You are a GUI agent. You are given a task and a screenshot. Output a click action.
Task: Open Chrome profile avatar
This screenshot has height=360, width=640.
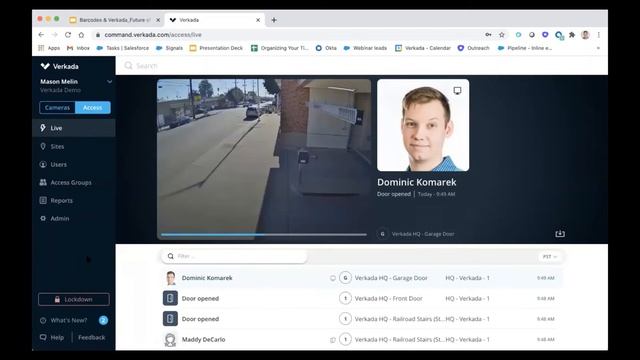[x=585, y=35]
